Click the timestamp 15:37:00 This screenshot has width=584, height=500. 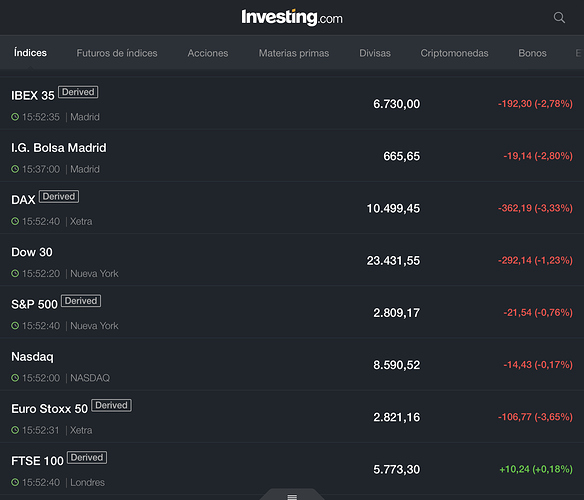pos(41,169)
